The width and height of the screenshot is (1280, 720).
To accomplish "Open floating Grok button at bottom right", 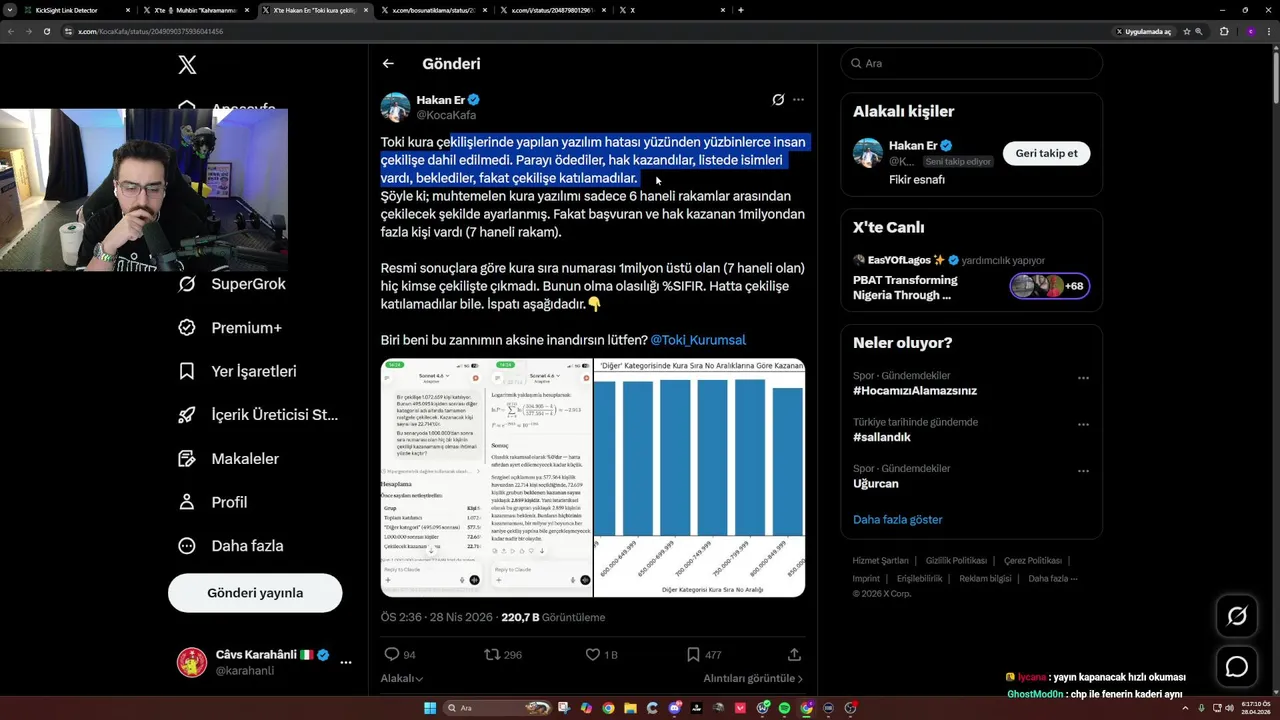I will point(1237,616).
